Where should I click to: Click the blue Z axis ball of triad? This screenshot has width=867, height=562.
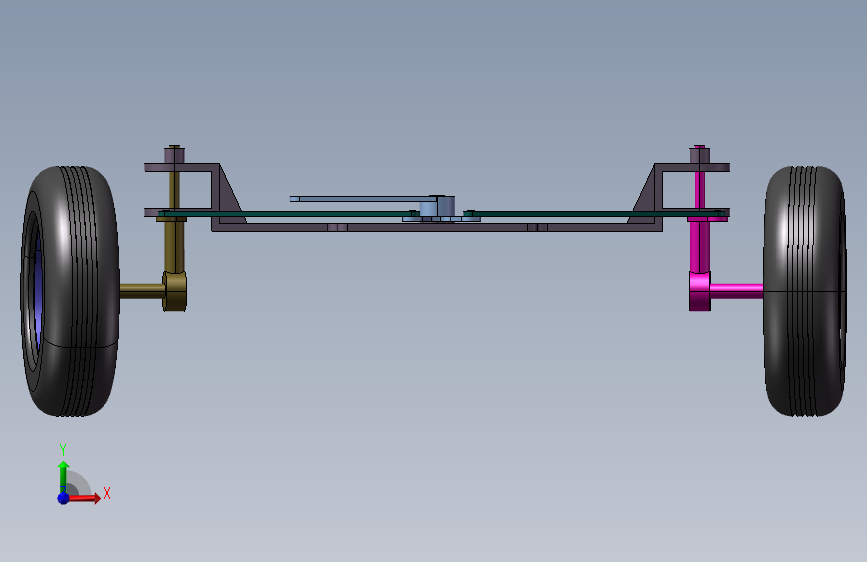(x=63, y=498)
